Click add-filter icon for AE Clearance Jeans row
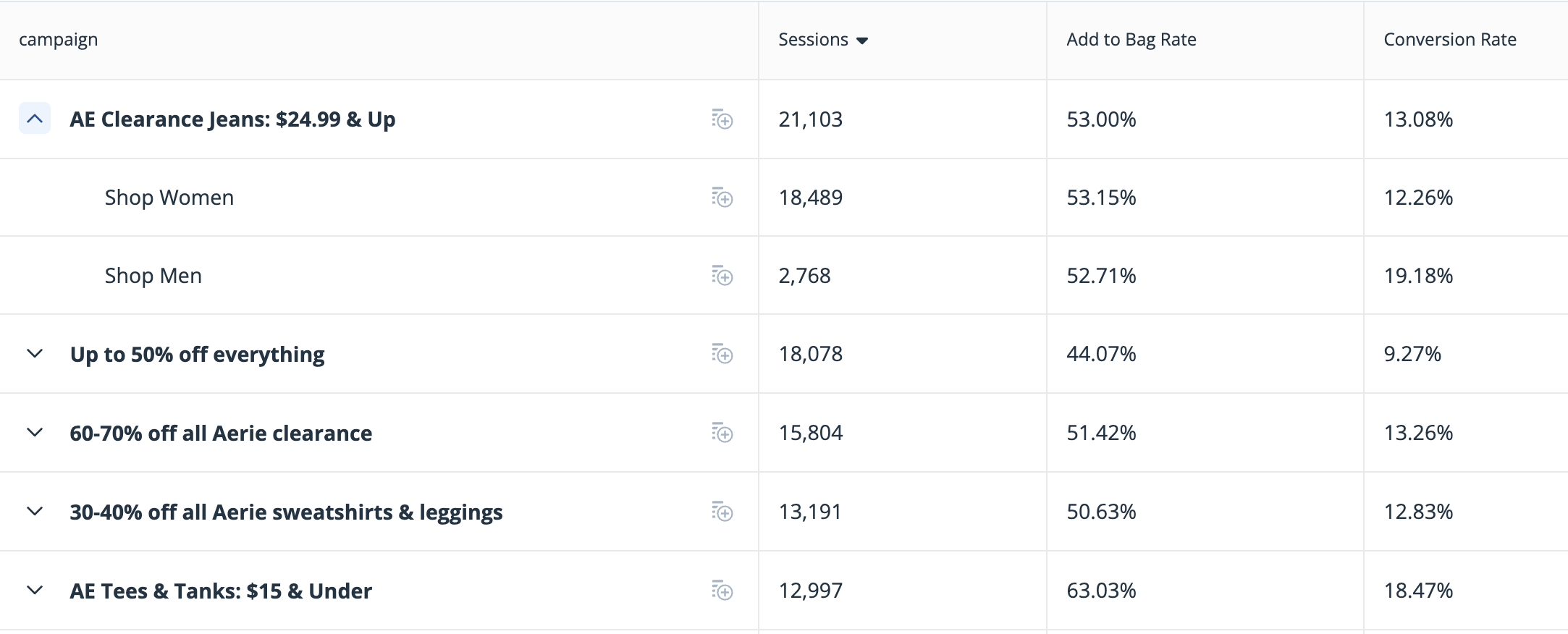1568x634 pixels. [x=722, y=119]
